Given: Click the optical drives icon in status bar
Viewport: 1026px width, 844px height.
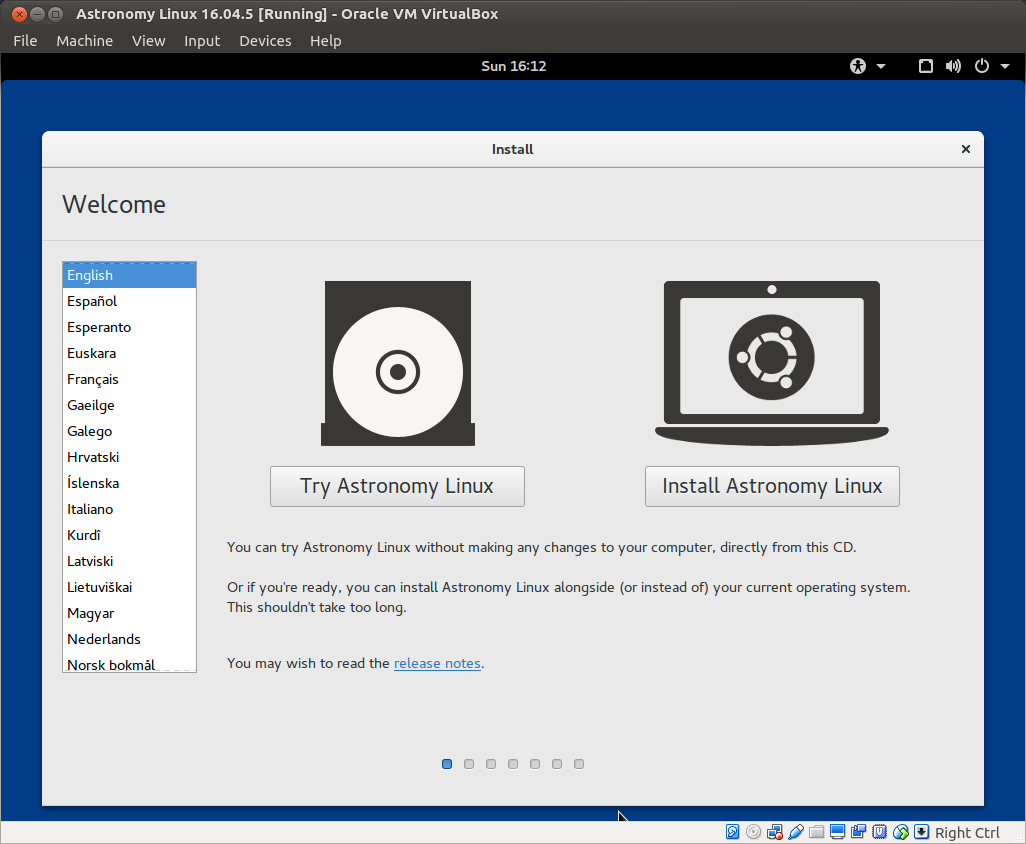Looking at the screenshot, I should [x=753, y=831].
